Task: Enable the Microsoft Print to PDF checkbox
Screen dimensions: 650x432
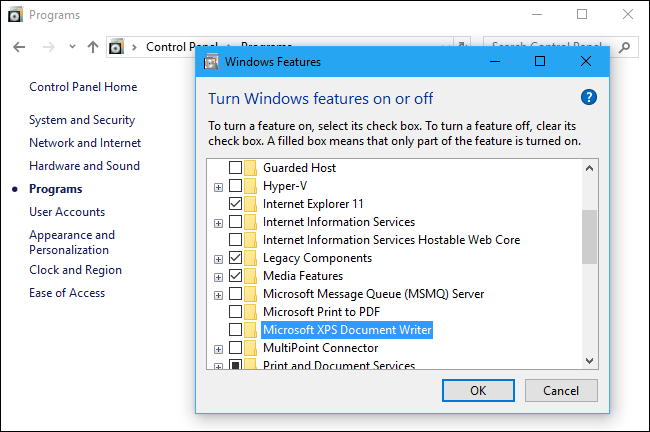Action: pyautogui.click(x=235, y=312)
